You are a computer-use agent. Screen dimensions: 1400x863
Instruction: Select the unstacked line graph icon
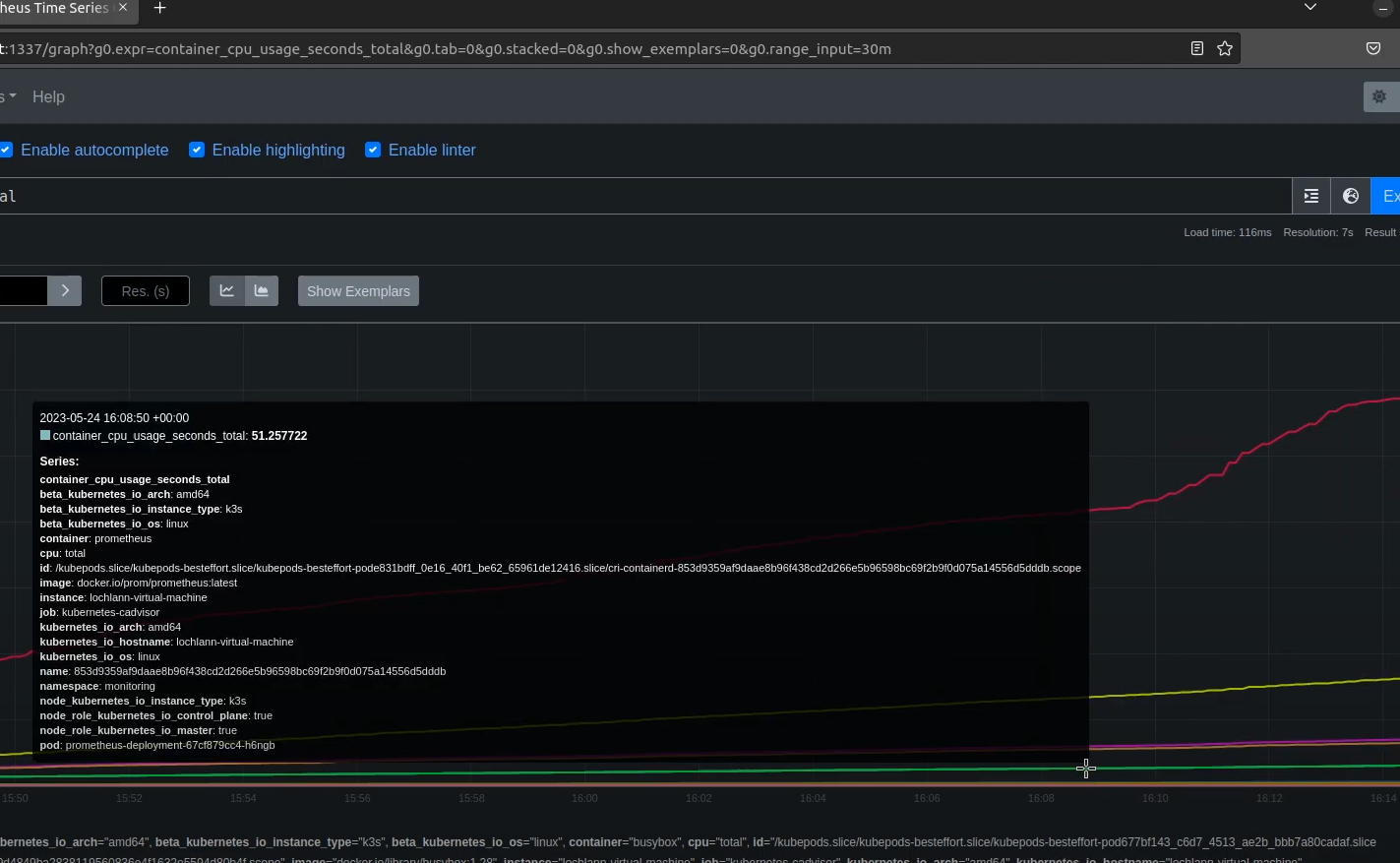(226, 290)
